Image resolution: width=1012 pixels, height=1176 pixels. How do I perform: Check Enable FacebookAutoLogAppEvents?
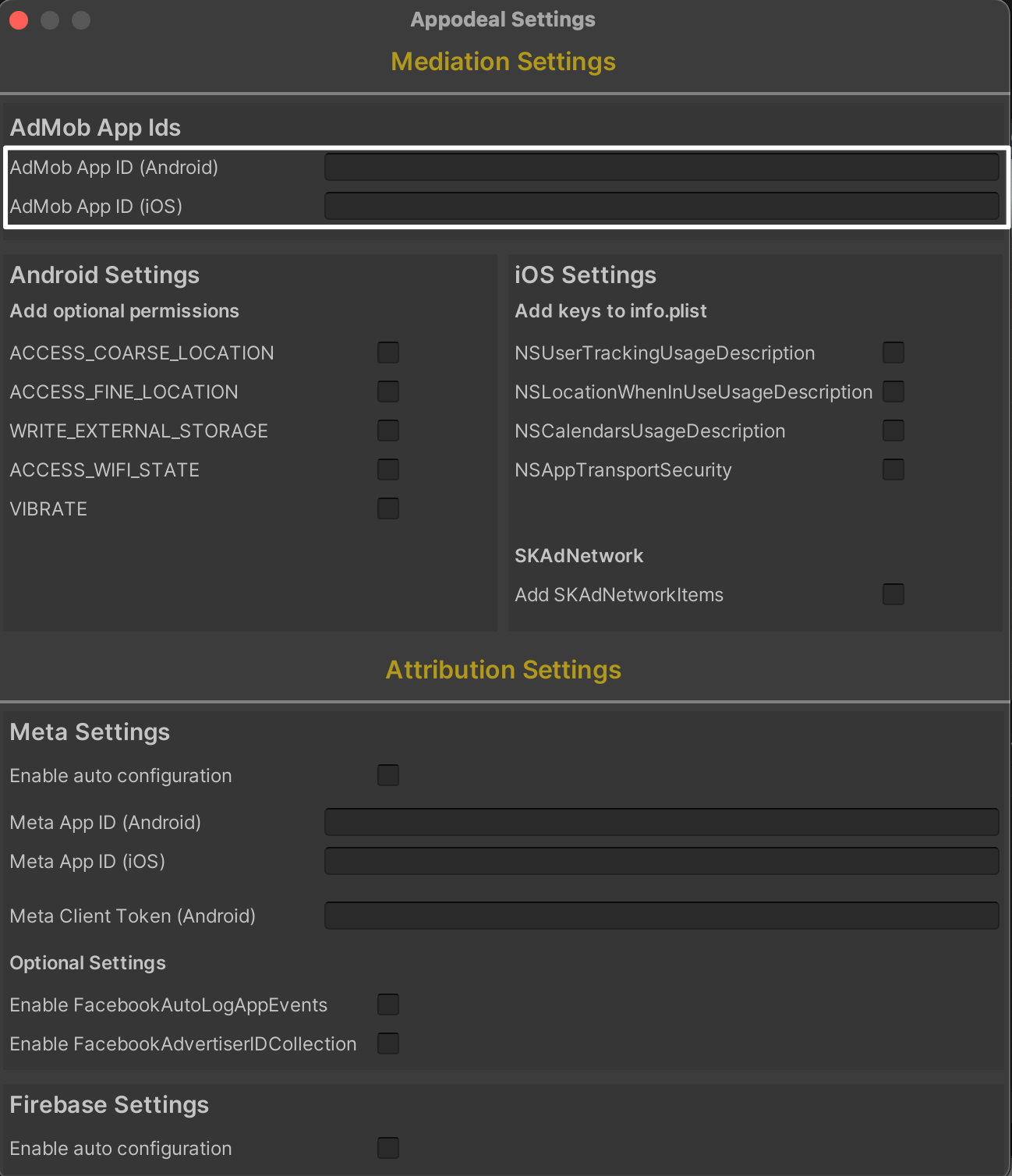click(x=388, y=1004)
